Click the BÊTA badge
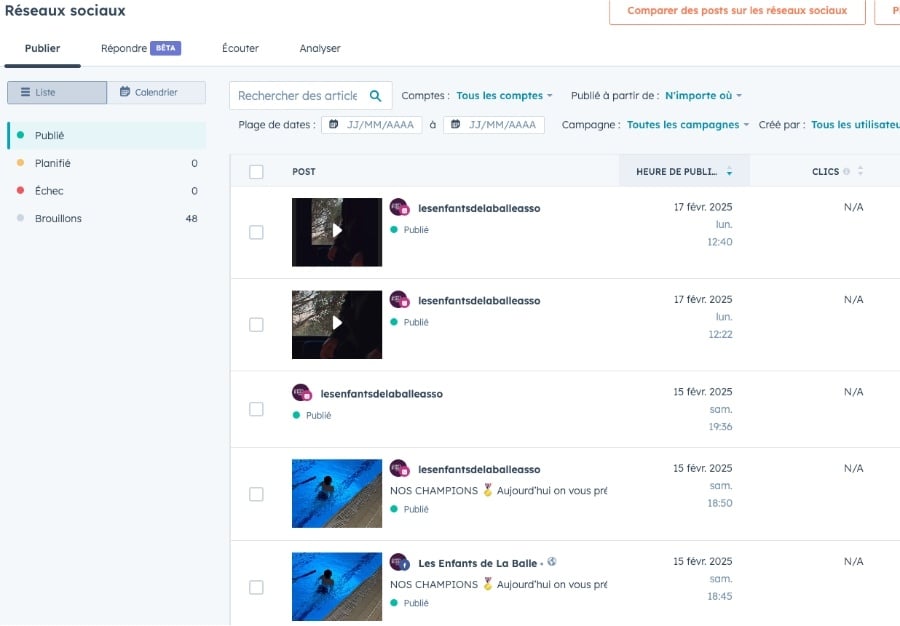Image resolution: width=900 pixels, height=626 pixels. click(x=165, y=48)
